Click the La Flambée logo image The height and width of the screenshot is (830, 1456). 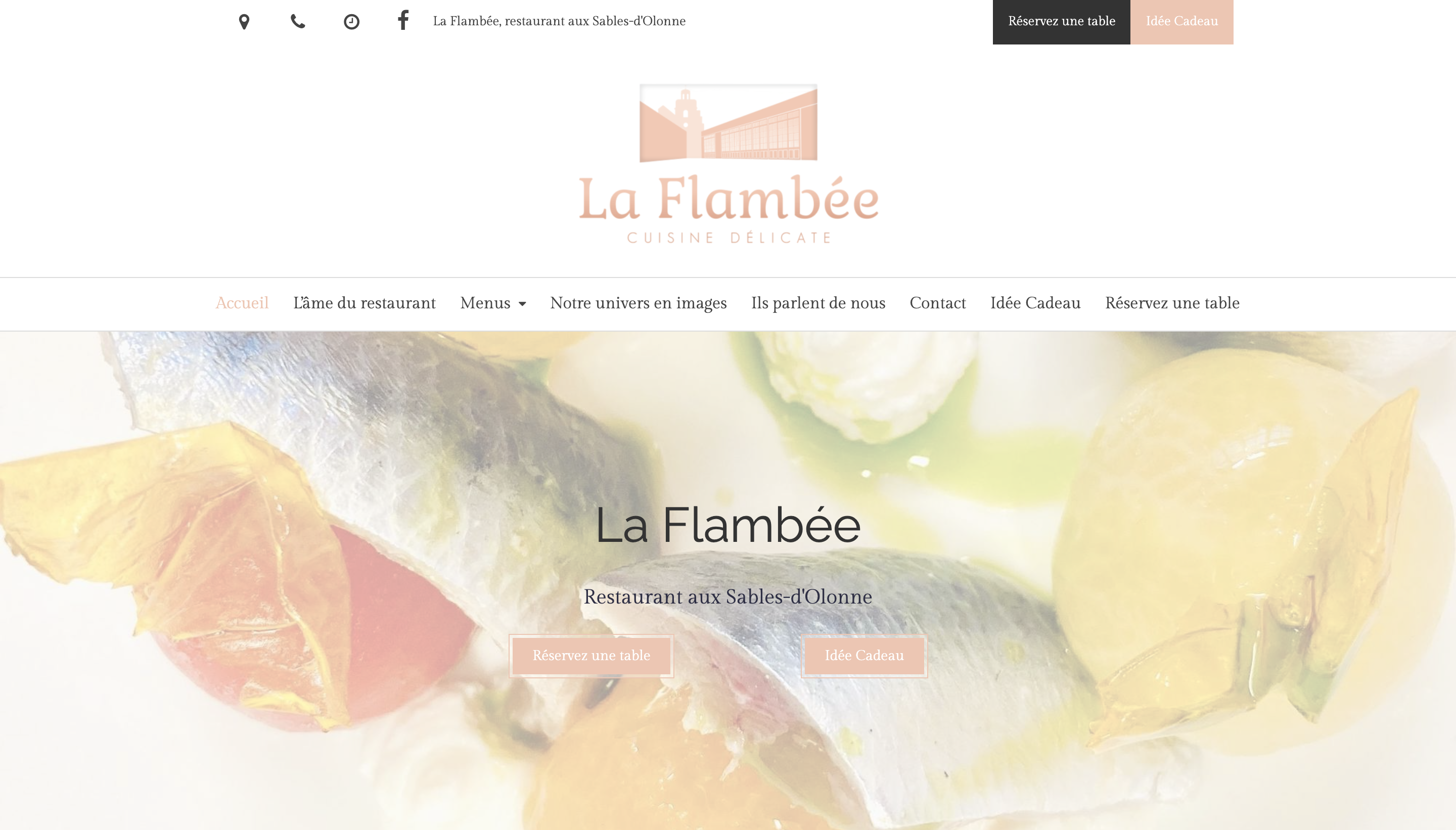tap(729, 164)
